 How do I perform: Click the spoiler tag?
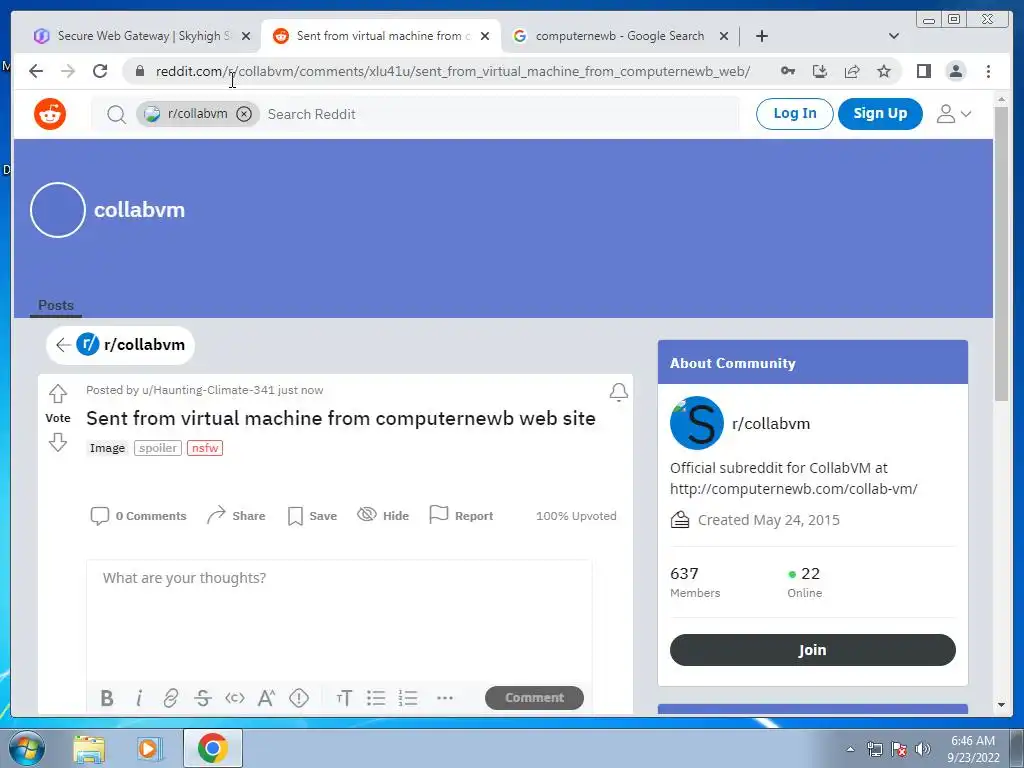(157, 448)
